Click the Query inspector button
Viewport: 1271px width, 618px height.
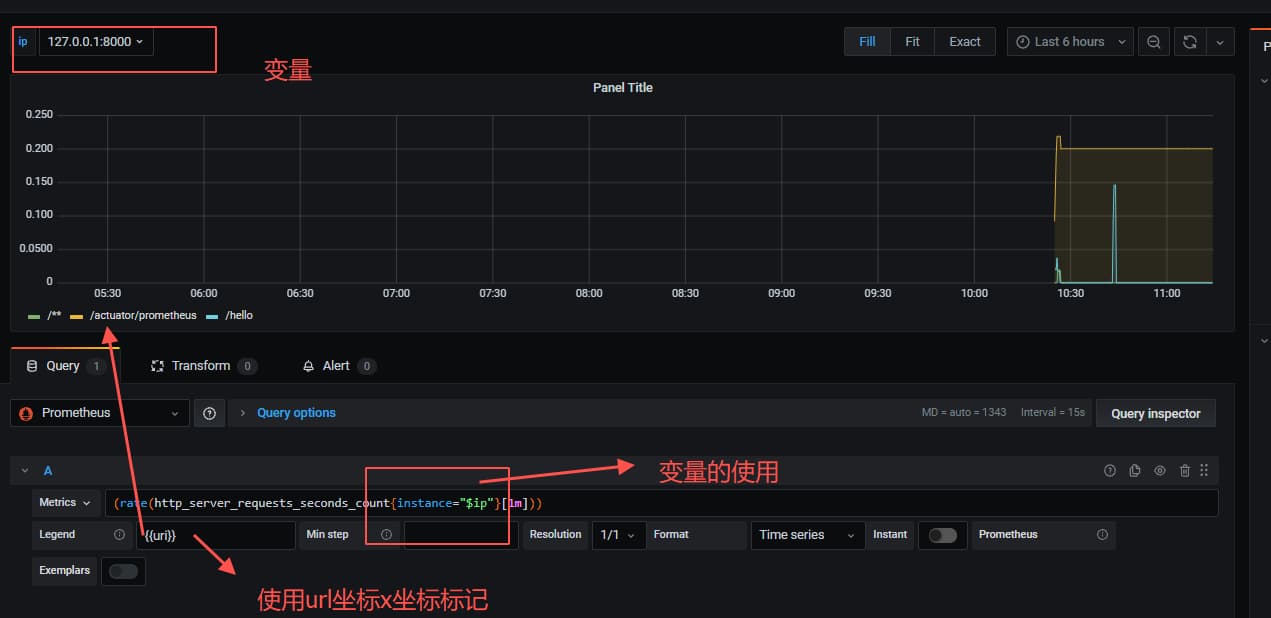pyautogui.click(x=1155, y=414)
